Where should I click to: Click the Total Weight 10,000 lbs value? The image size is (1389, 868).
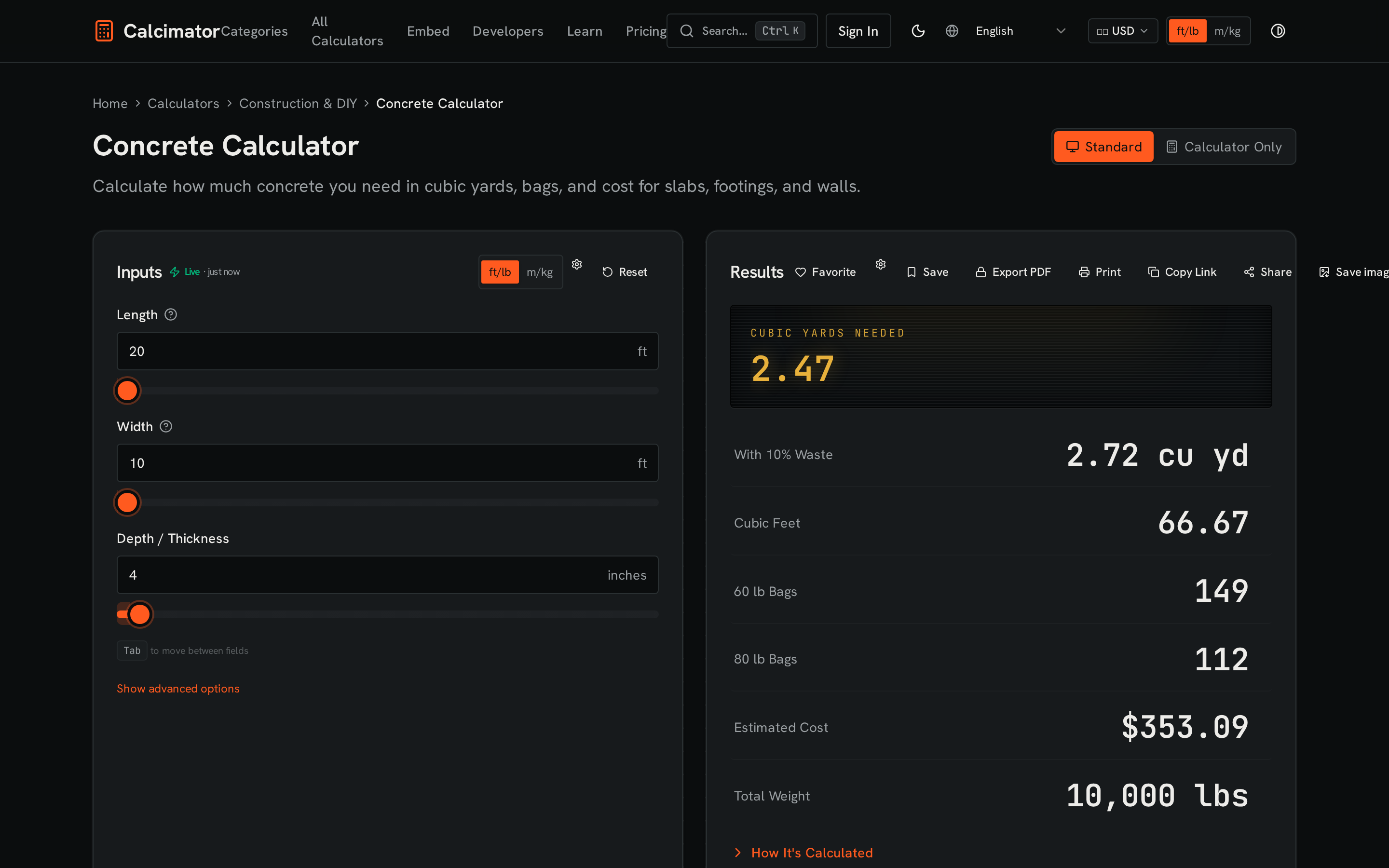(1157, 796)
